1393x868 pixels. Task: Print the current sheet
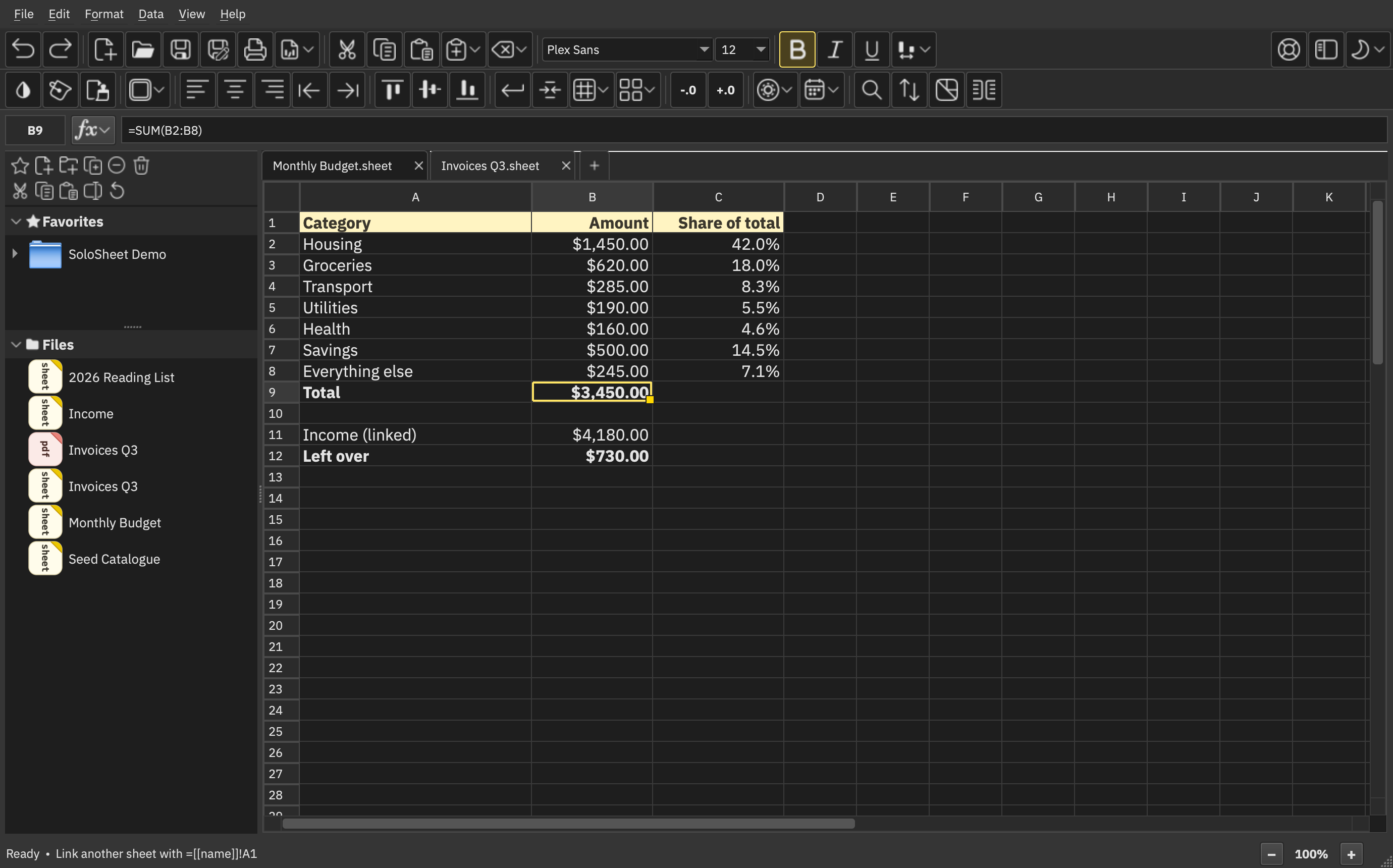point(255,49)
